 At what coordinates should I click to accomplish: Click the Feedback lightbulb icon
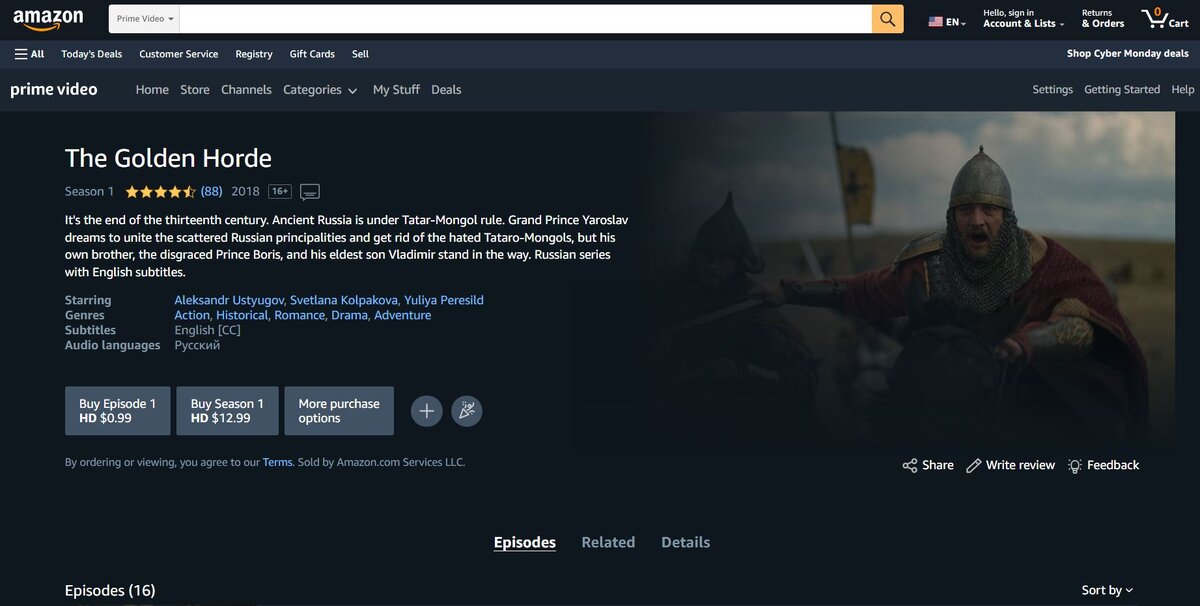pos(1075,465)
